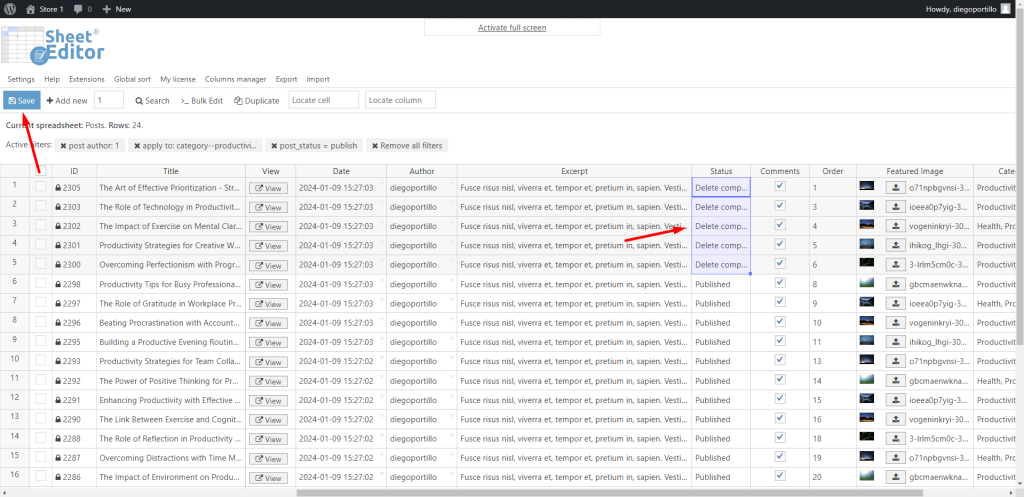1024x497 pixels.
Task: Click the Sheet Editor logo
Action: [x=52, y=45]
